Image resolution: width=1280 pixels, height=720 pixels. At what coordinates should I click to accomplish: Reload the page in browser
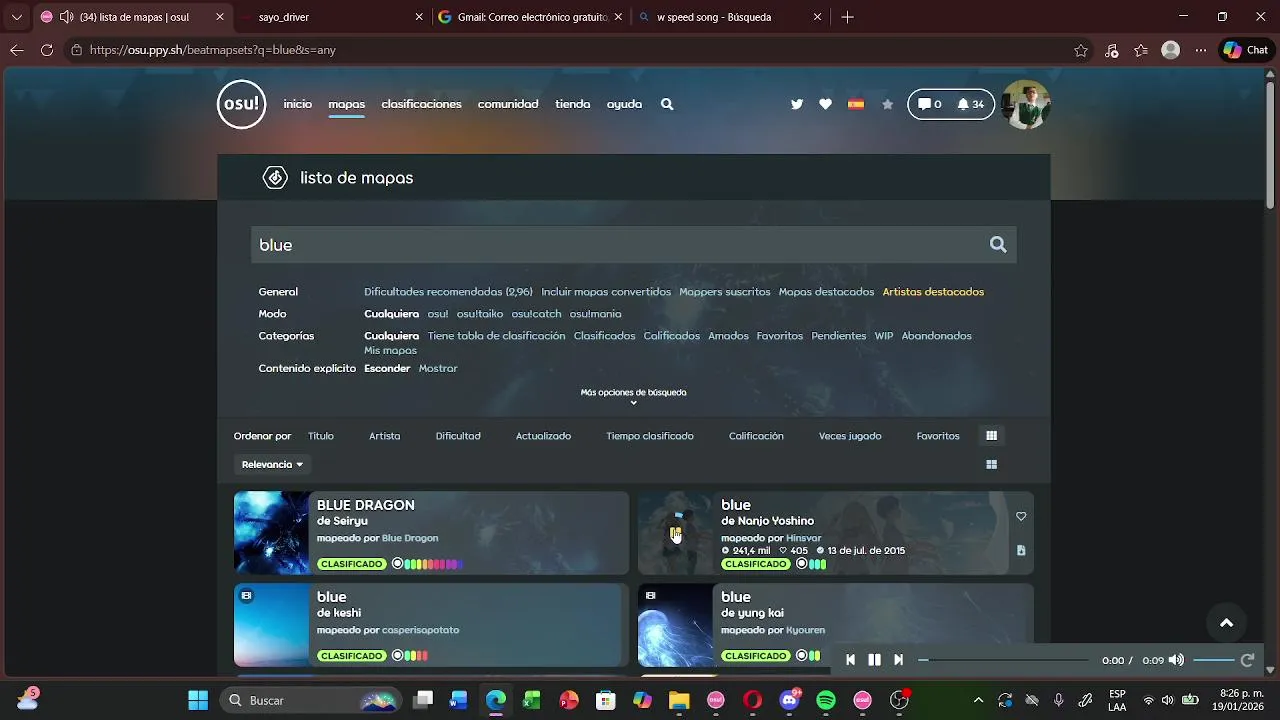click(47, 50)
